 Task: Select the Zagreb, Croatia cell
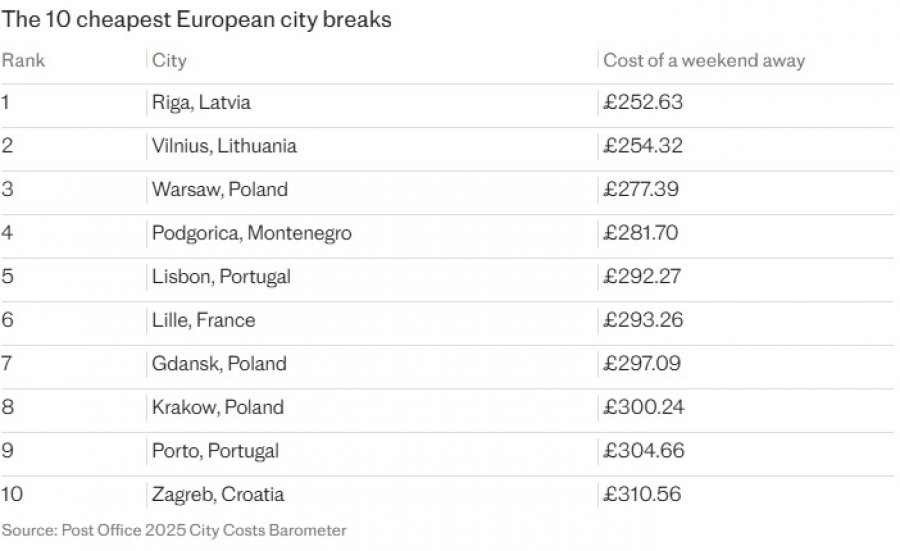pos(218,494)
